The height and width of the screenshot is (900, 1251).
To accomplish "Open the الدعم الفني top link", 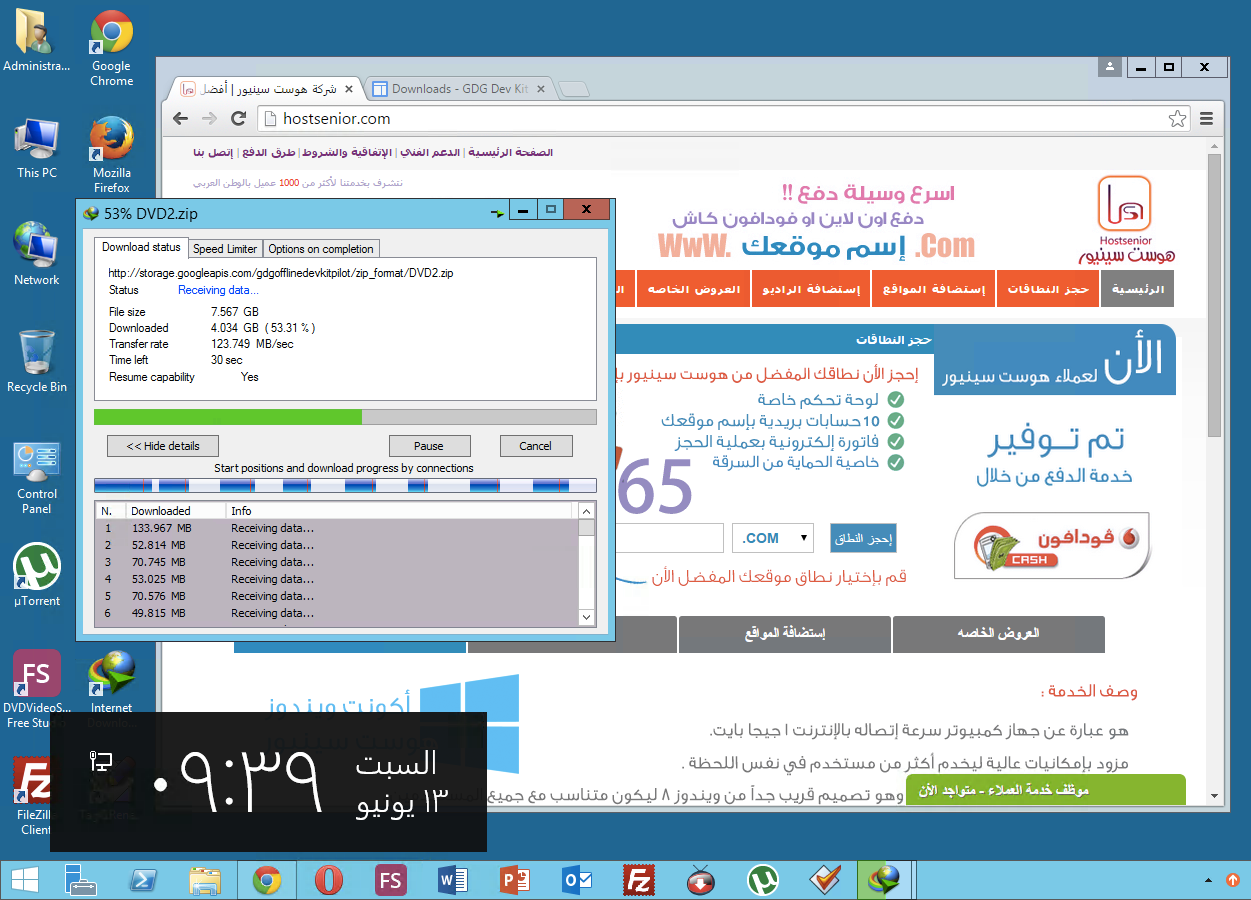I will point(431,153).
